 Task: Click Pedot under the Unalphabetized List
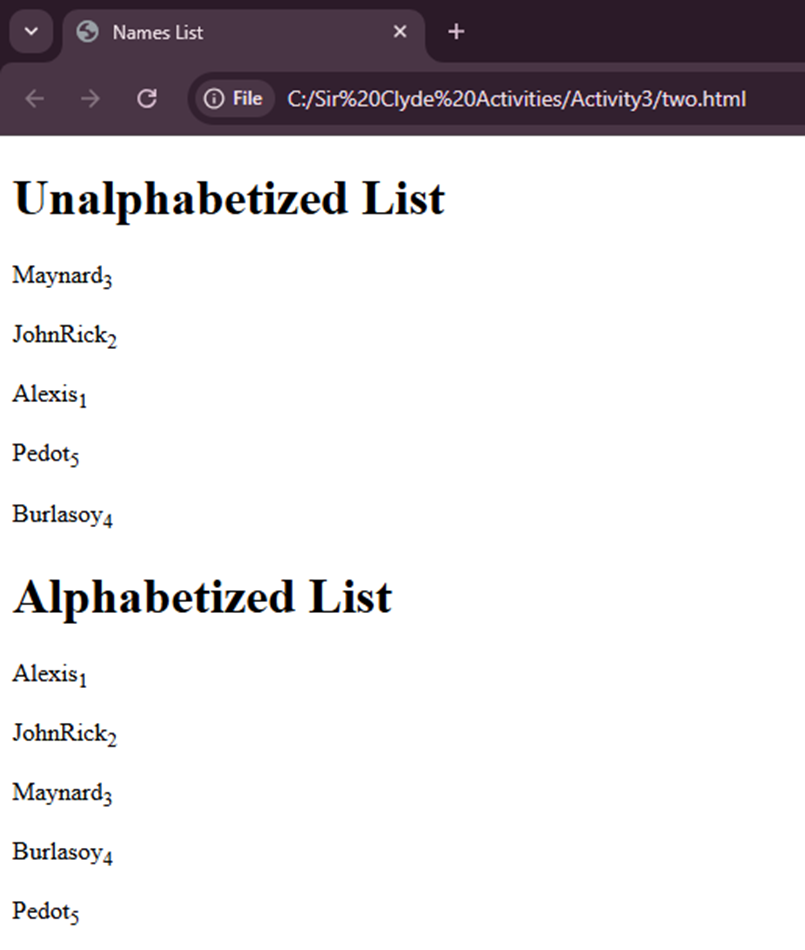45,455
